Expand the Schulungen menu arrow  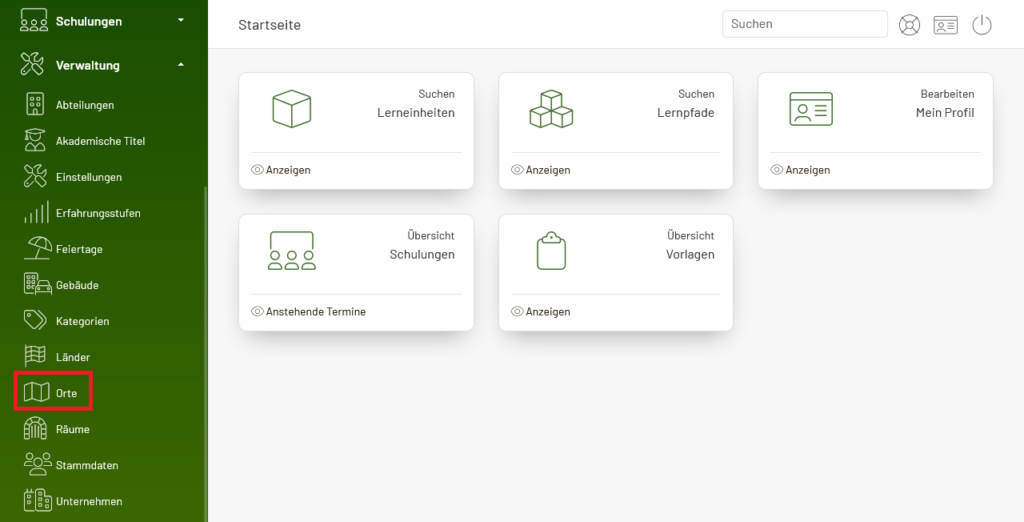point(181,21)
